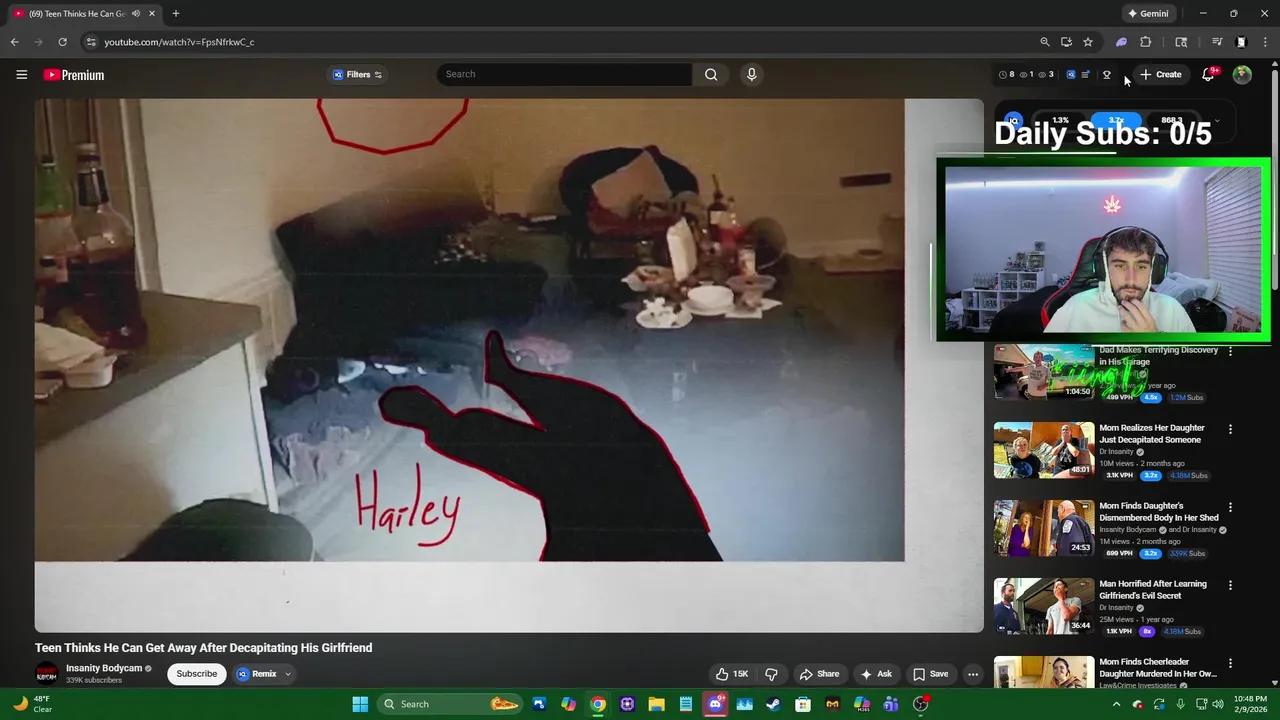This screenshot has width=1280, height=720.
Task: Open Chrome's zoom magnifier in address bar
Action: [x=1045, y=42]
